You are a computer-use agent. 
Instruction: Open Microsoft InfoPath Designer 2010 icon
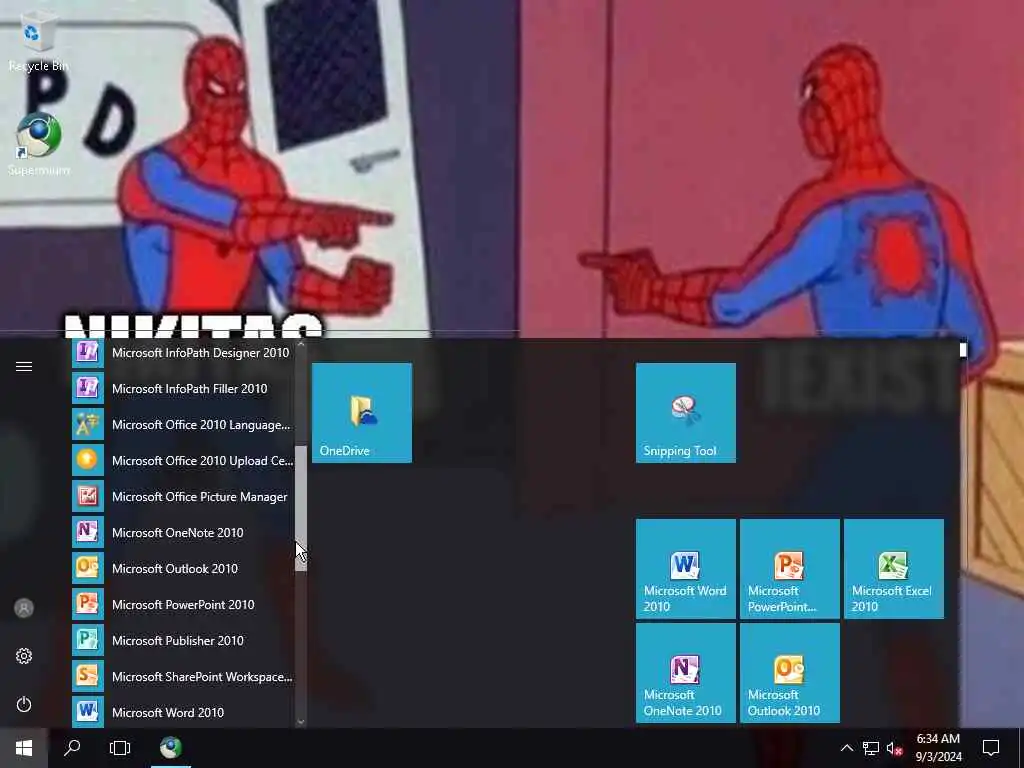88,353
